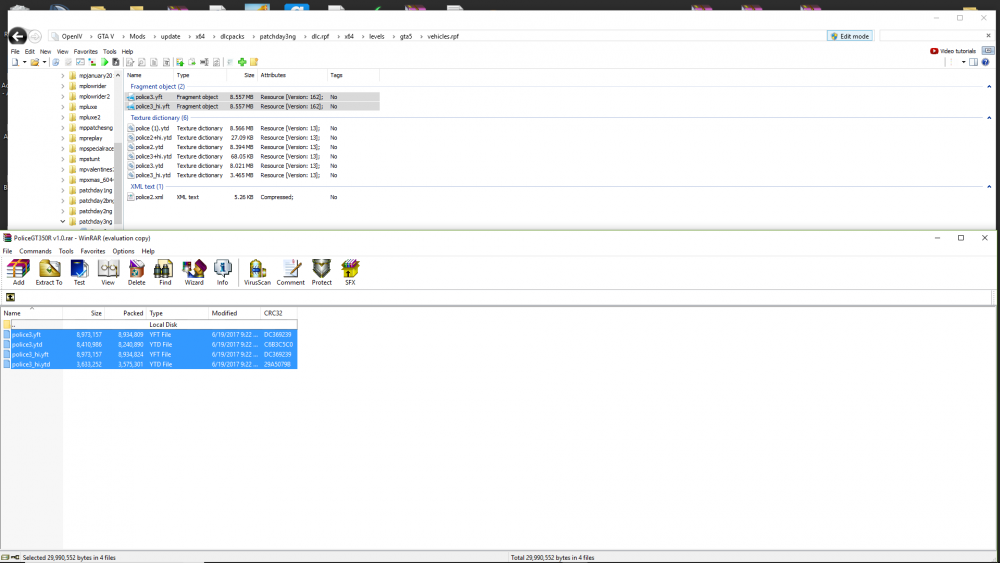Click OpenIV new file toolbar icon
The width and height of the screenshot is (1000, 563).
click(x=15, y=62)
